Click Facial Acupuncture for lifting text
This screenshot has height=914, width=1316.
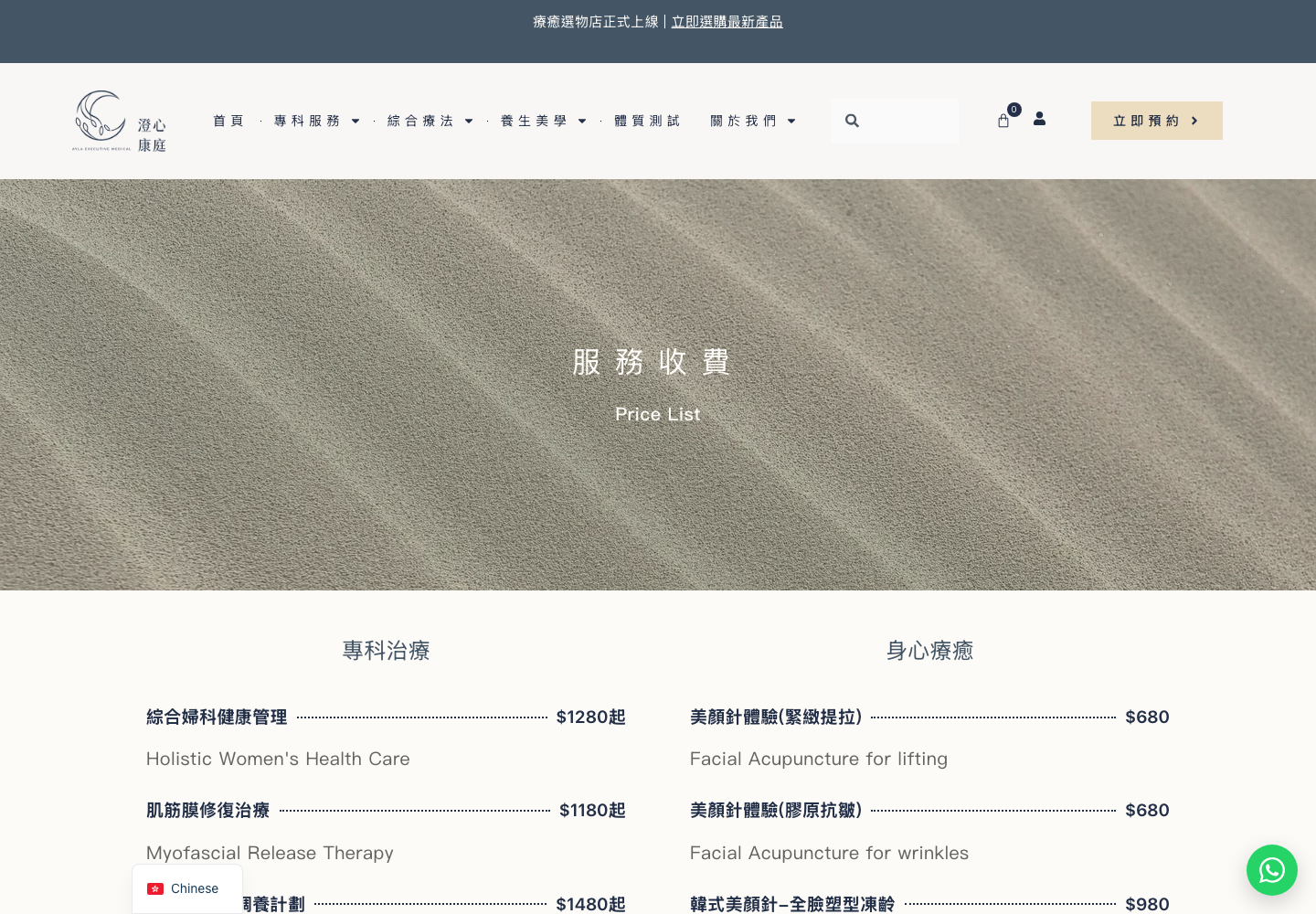click(819, 760)
